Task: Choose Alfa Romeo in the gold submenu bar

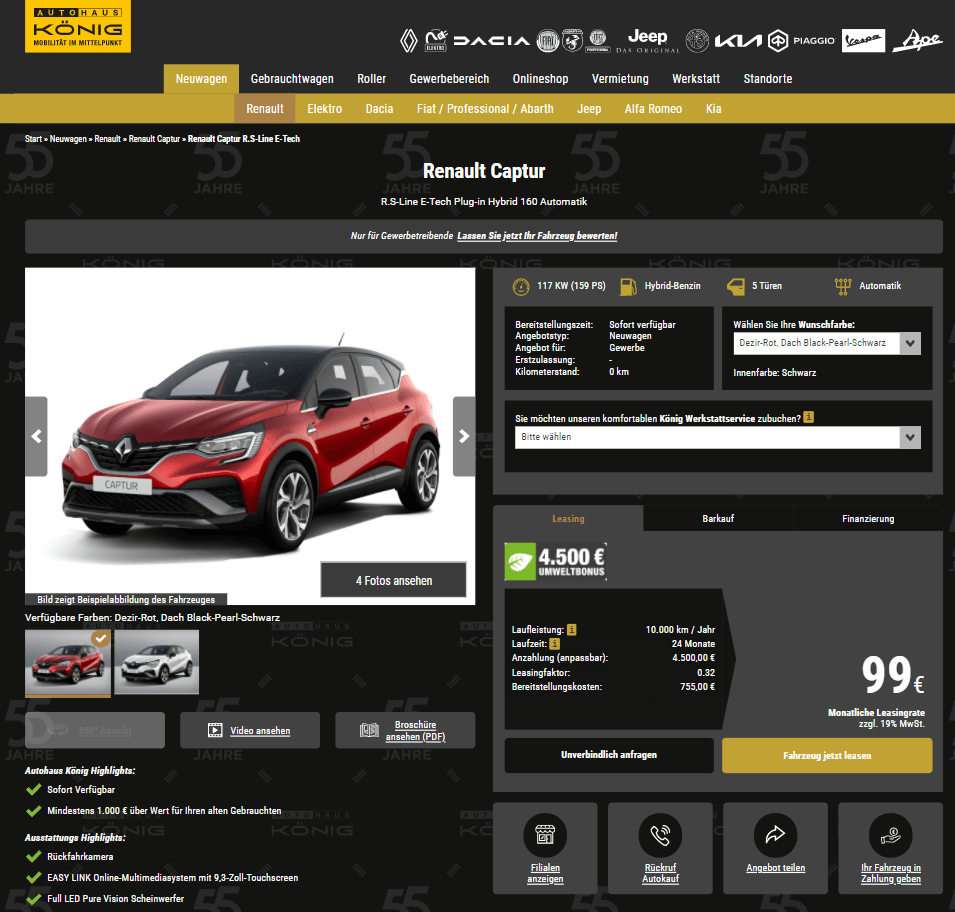Action: (x=653, y=108)
